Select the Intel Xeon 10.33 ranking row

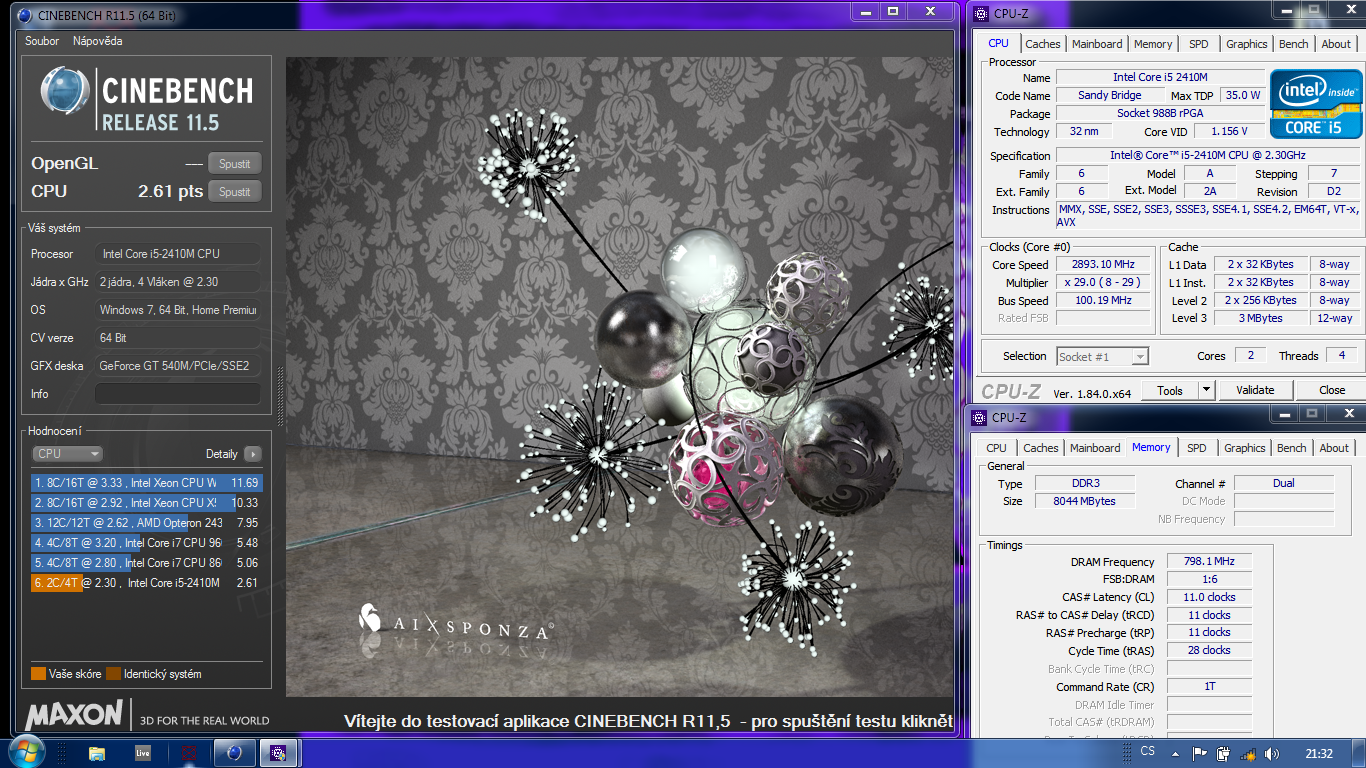pos(146,503)
